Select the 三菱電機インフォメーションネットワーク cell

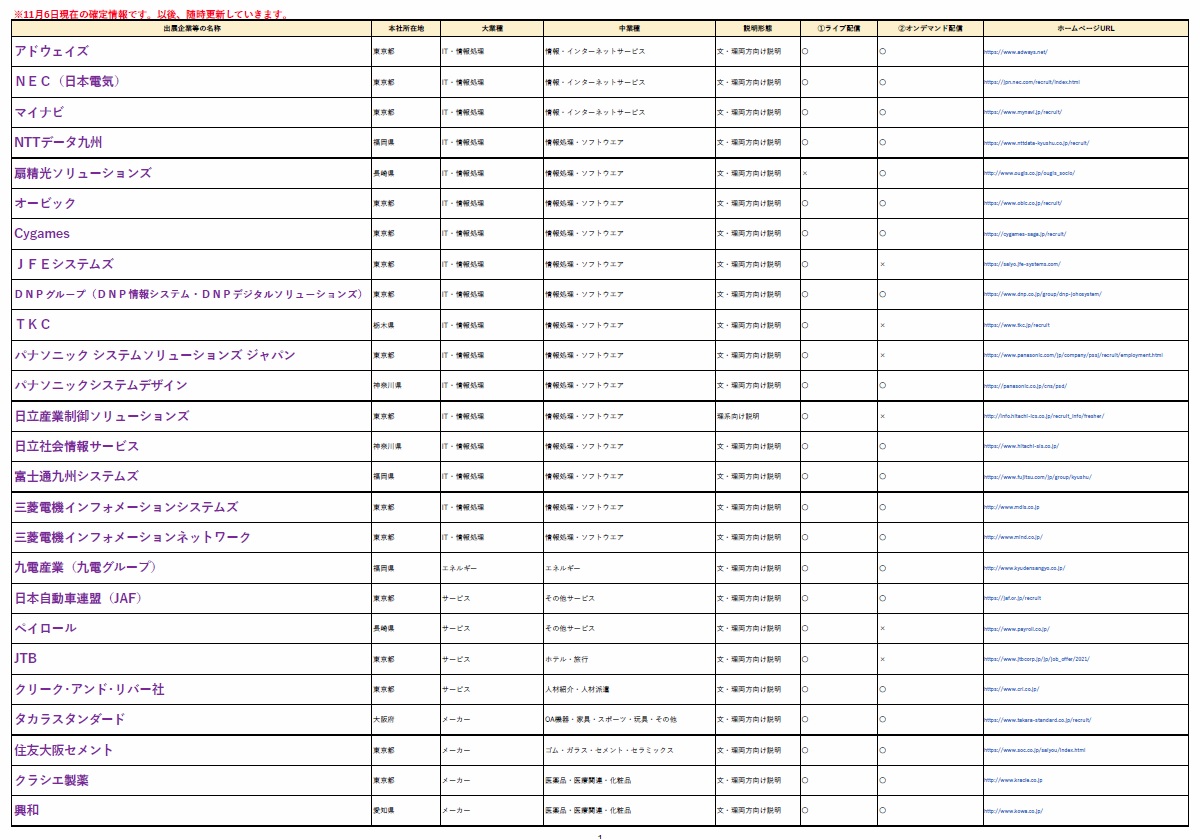pos(192,537)
